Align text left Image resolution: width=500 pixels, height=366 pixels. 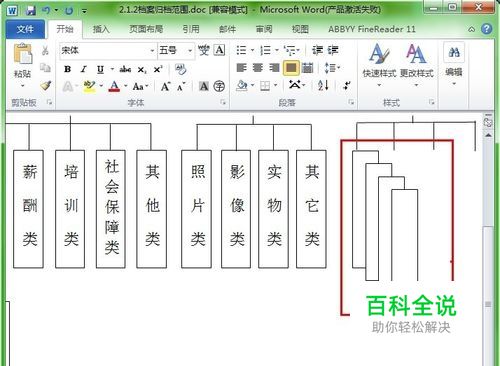click(x=241, y=68)
